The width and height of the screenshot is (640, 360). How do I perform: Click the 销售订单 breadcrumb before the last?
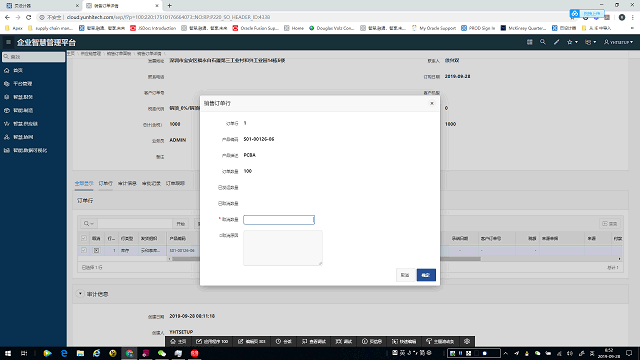pyautogui.click(x=119, y=53)
